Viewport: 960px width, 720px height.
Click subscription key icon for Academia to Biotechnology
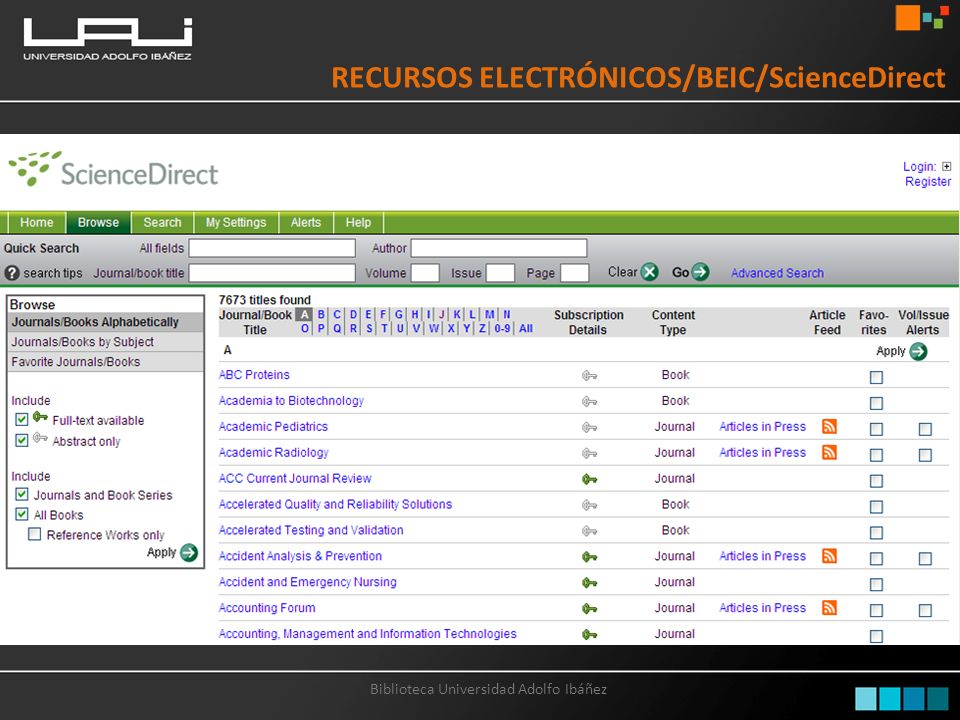point(590,402)
